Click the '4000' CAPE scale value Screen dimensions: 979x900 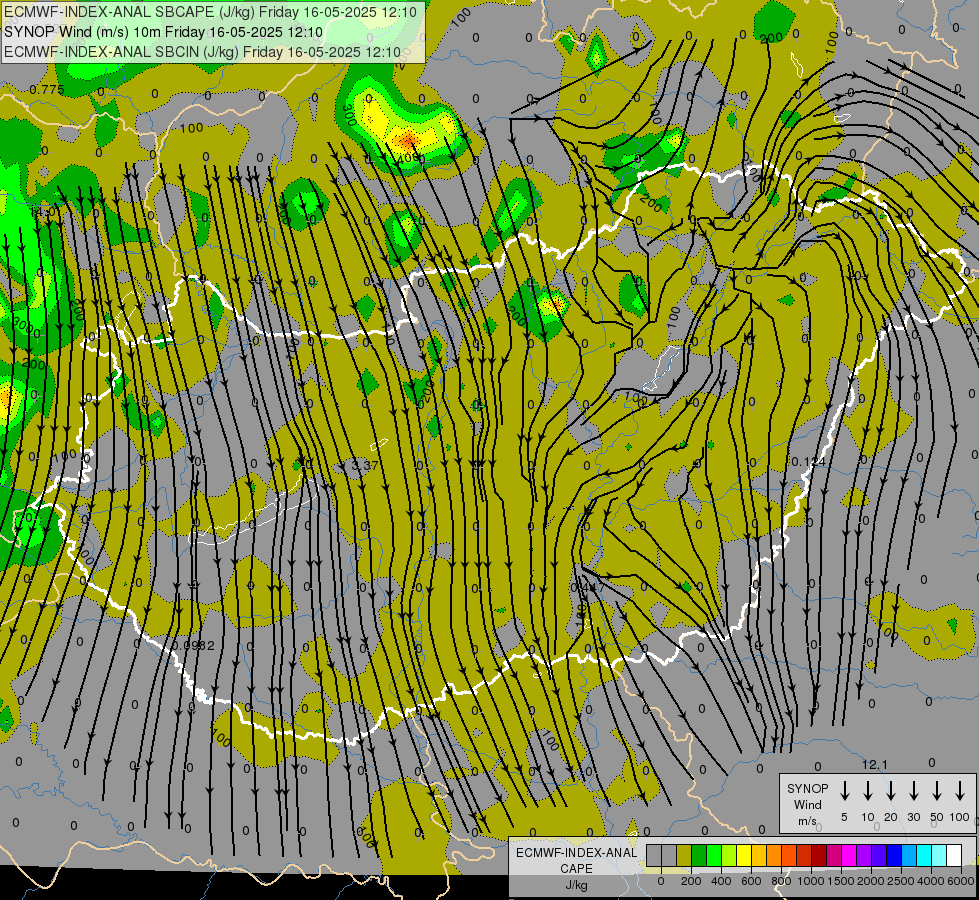(931, 881)
